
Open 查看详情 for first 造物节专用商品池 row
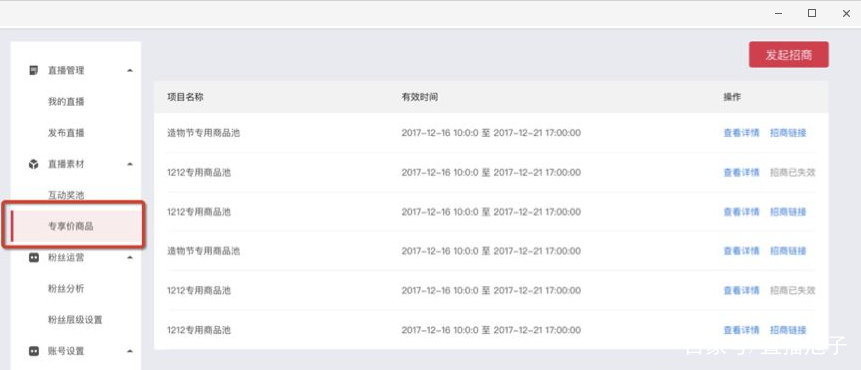(741, 133)
